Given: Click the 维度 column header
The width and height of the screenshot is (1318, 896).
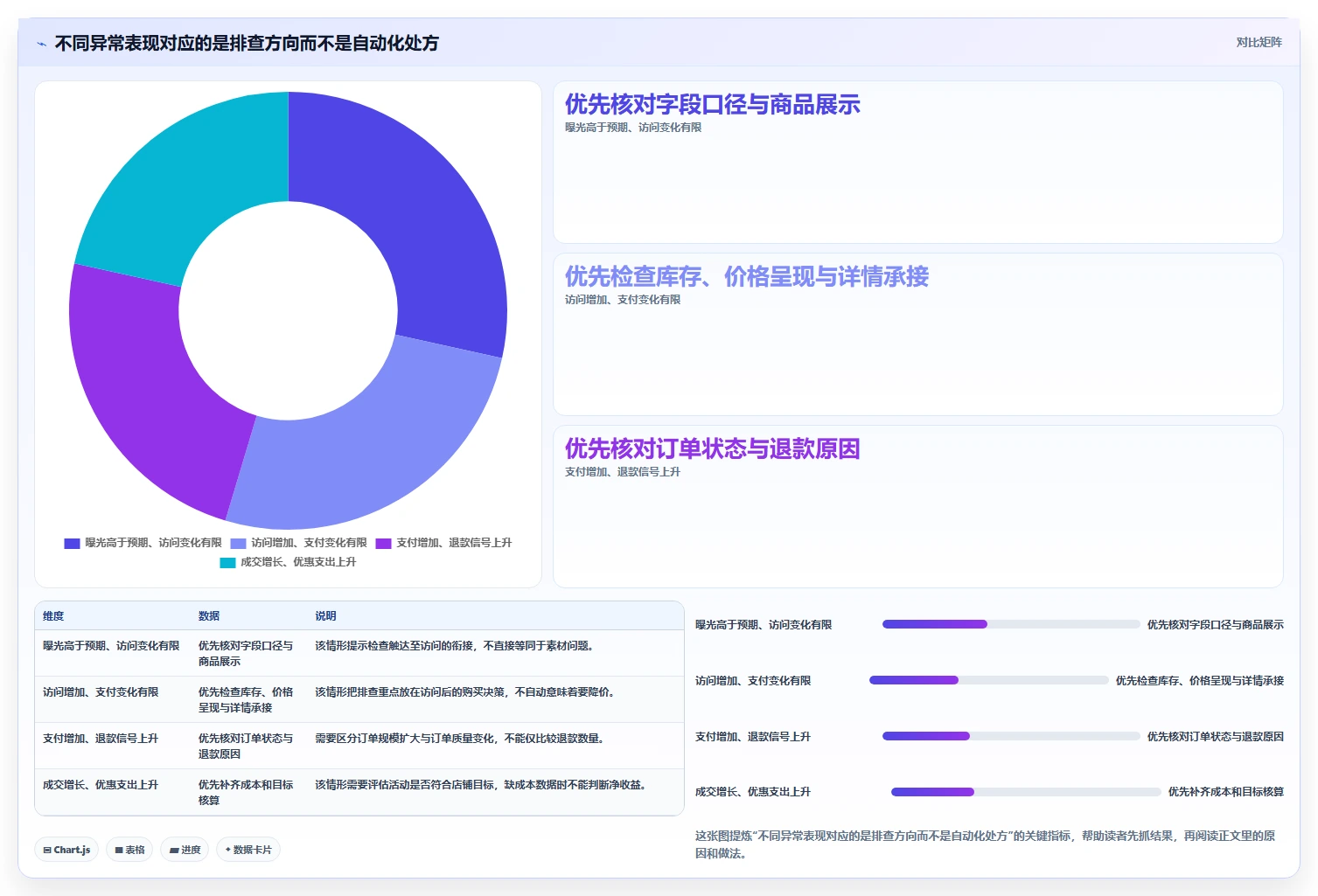Looking at the screenshot, I should point(53,616).
